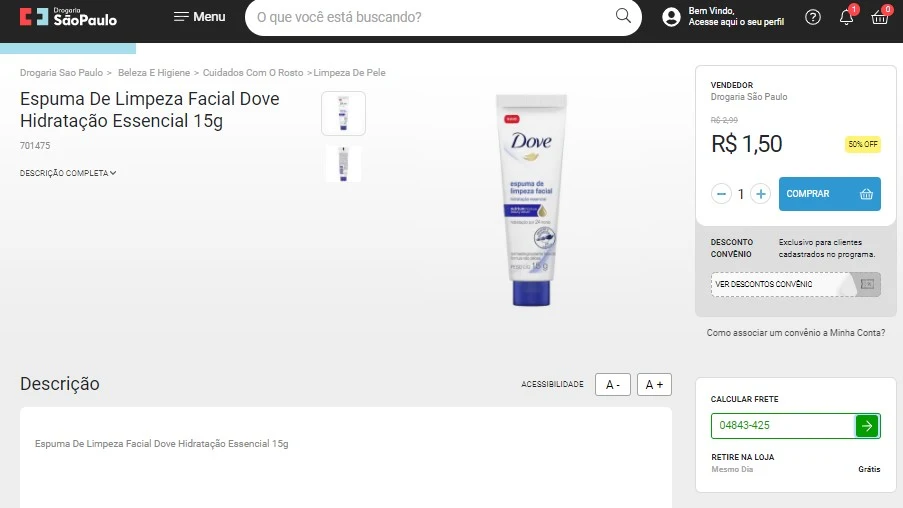The image size is (903, 508).
Task: Open the help question mark icon
Action: [813, 17]
